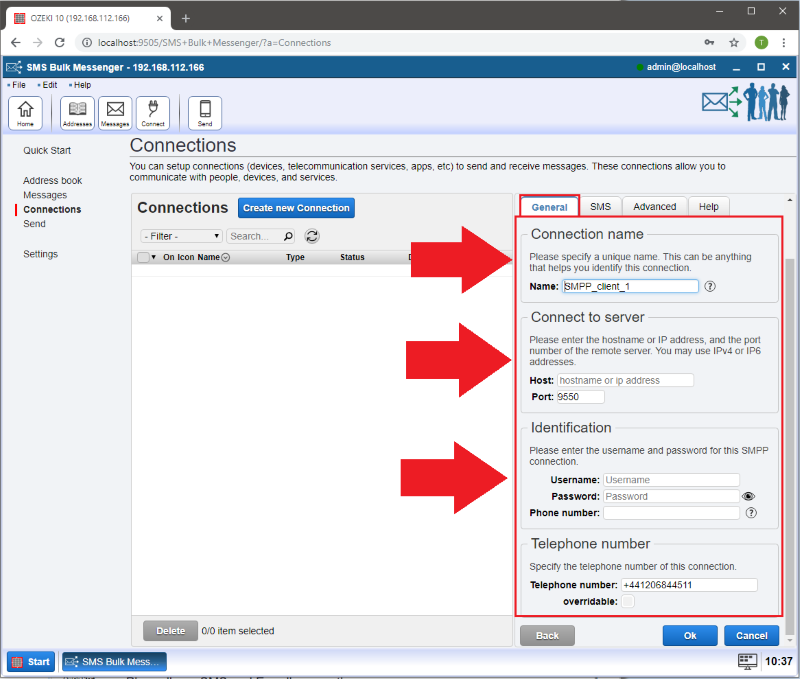The height and width of the screenshot is (679, 800).
Task: Switch to the SMS tab
Action: (600, 206)
